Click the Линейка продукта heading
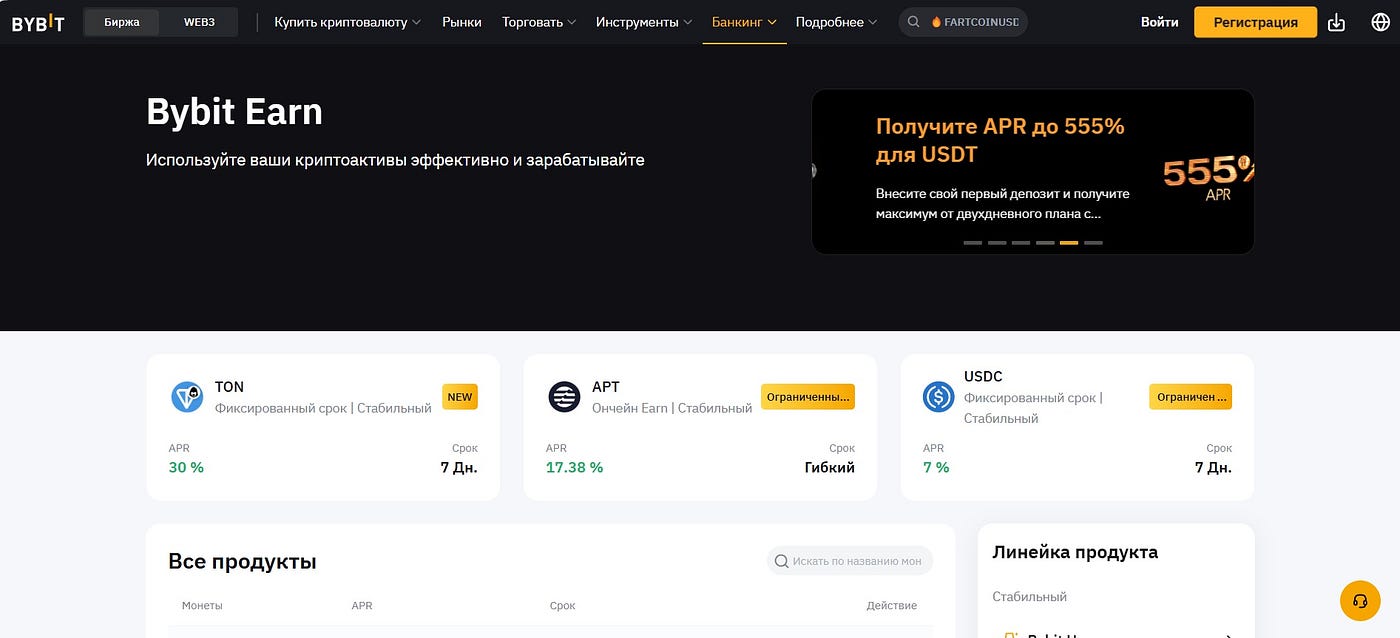The height and width of the screenshot is (638, 1400). [1075, 552]
